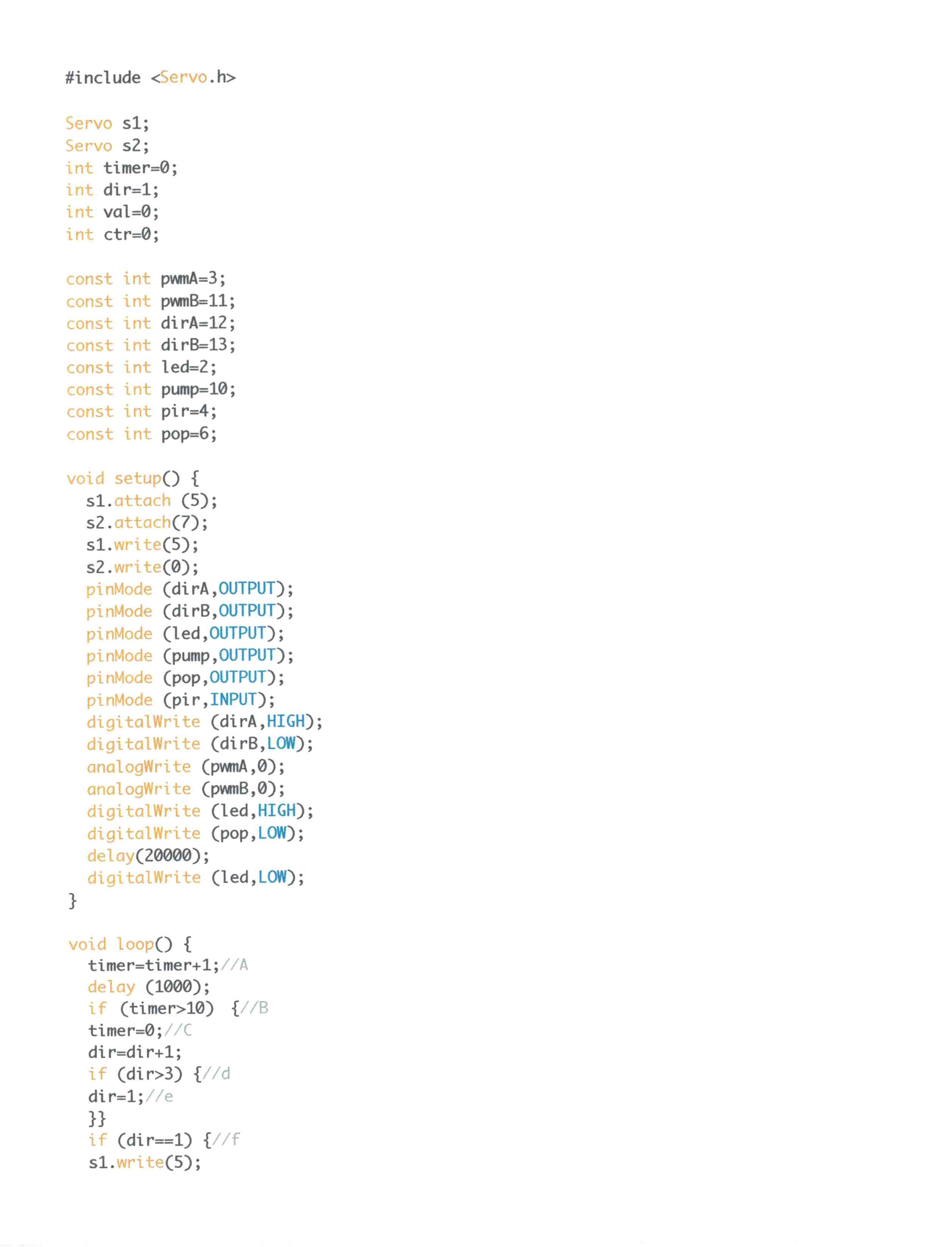Select 'const int led=2;' line
This screenshot has width=952, height=1247.
tap(141, 367)
